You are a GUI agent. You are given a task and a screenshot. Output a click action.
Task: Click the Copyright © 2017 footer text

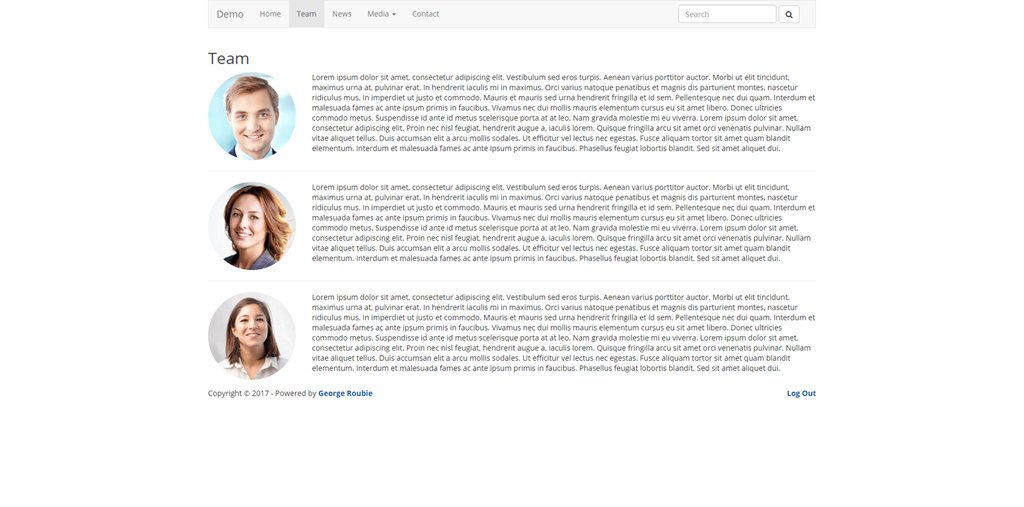pyautogui.click(x=238, y=393)
